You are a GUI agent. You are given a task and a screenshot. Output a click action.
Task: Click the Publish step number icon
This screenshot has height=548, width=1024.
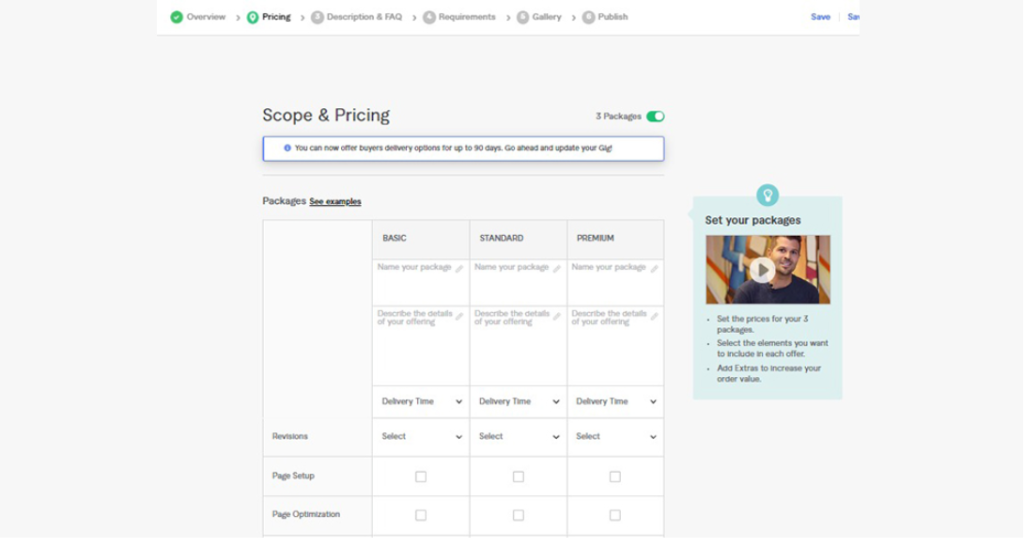588,17
